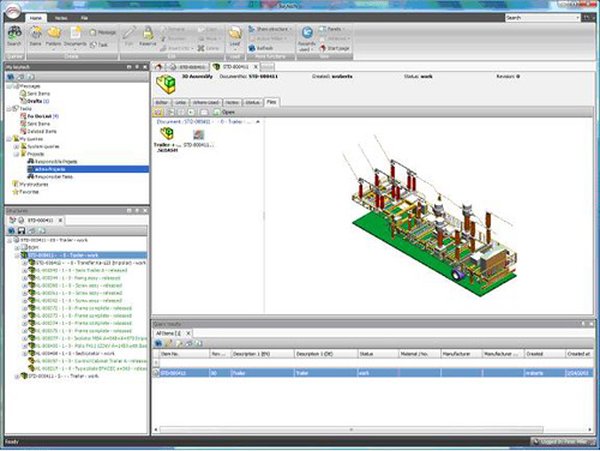The height and width of the screenshot is (451, 600).
Task: Sort by Status column header
Action: [378, 354]
